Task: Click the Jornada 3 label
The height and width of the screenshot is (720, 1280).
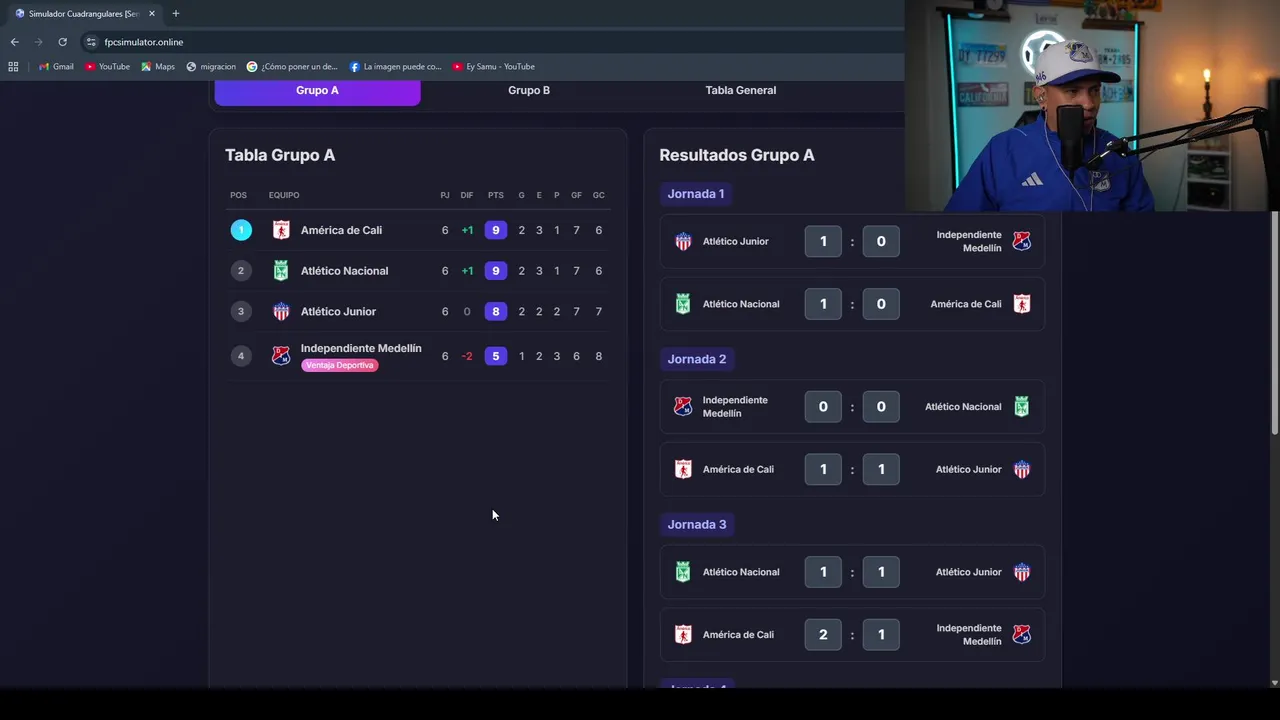Action: pos(697,524)
